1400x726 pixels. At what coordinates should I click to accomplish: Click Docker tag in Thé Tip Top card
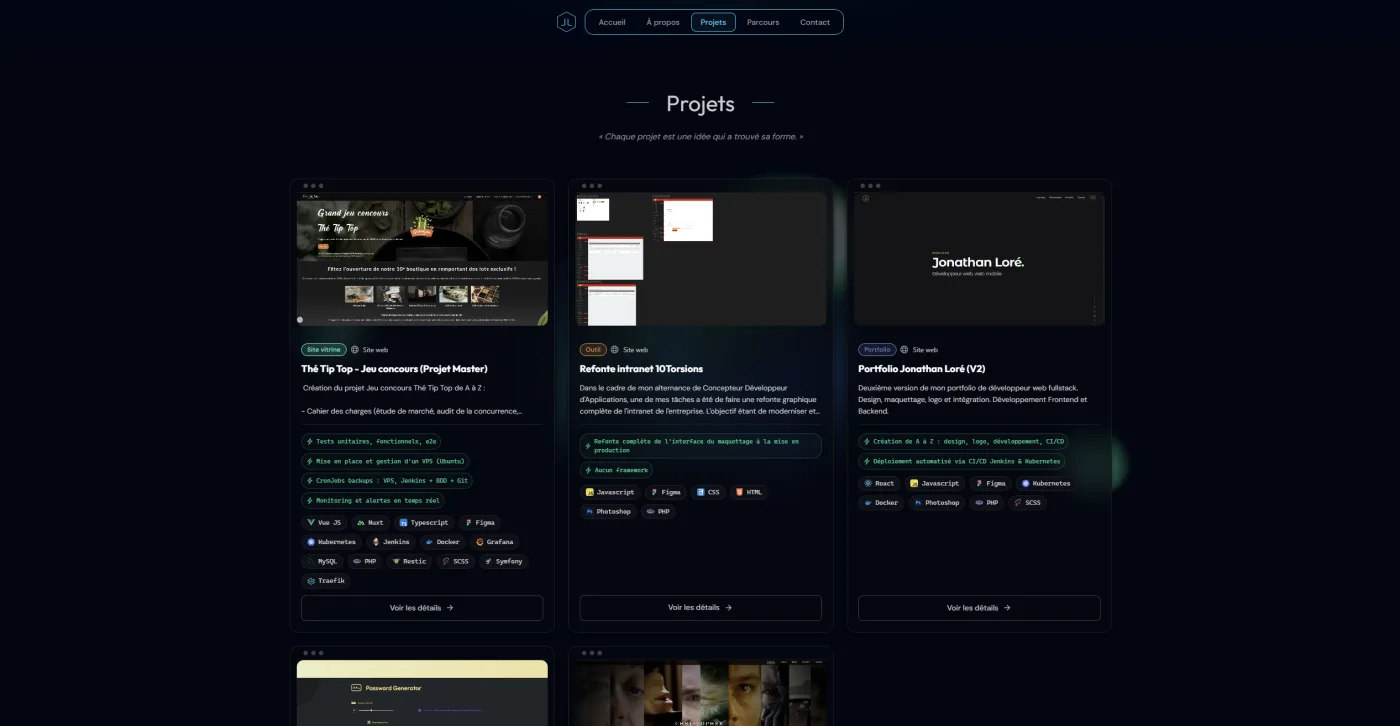(x=442, y=542)
